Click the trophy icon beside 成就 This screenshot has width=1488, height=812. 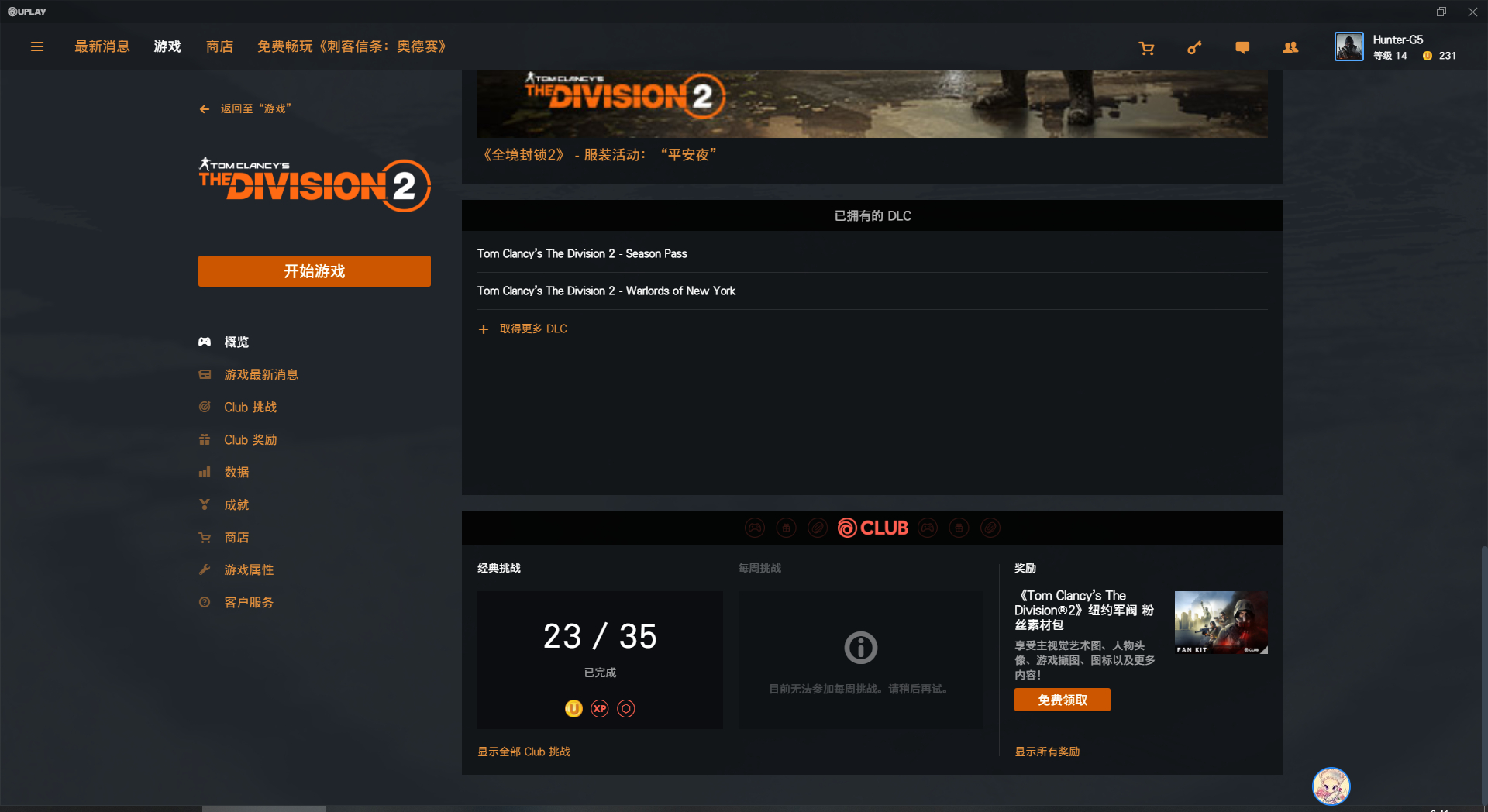pos(205,504)
